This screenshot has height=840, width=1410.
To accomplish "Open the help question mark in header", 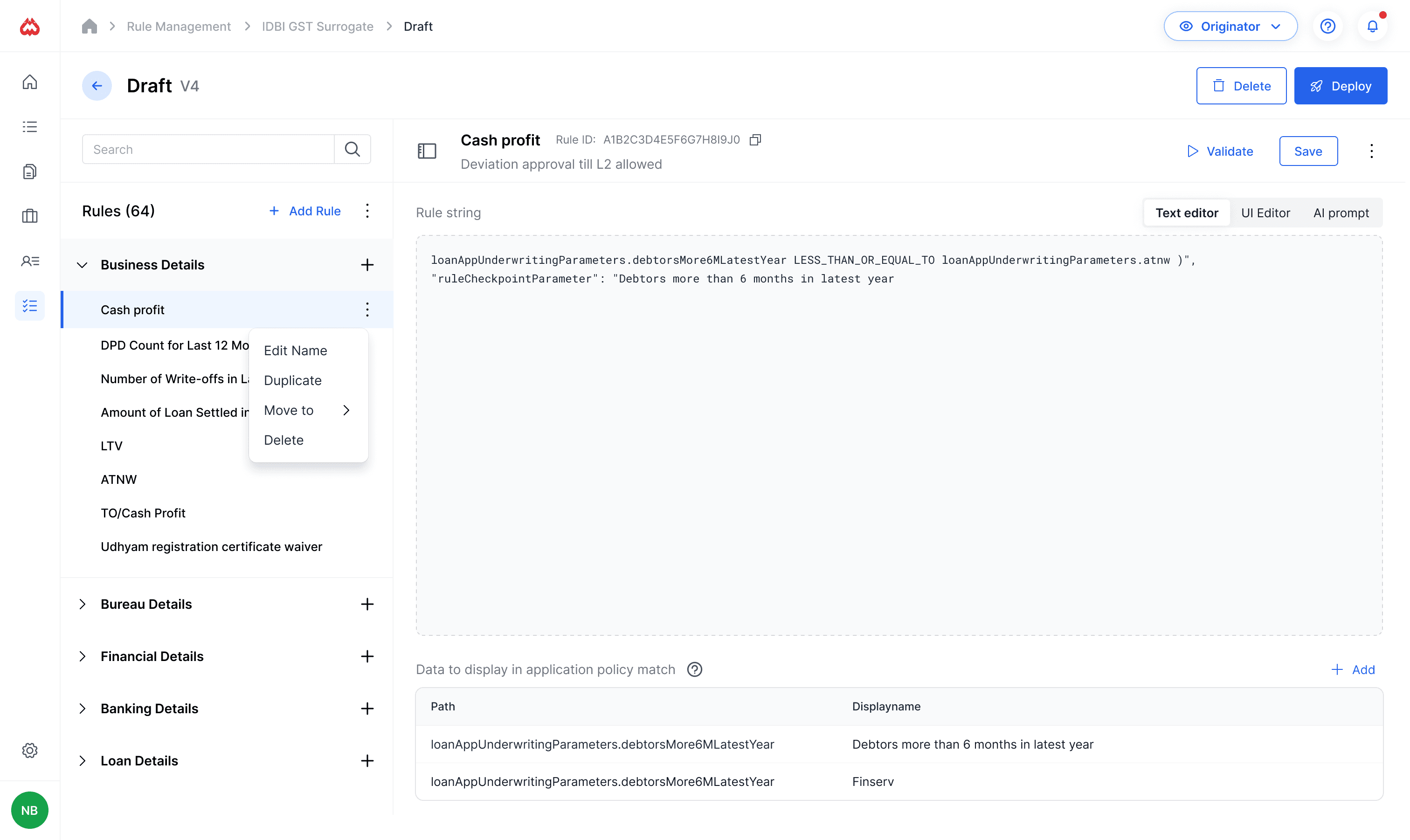I will pyautogui.click(x=1327, y=27).
